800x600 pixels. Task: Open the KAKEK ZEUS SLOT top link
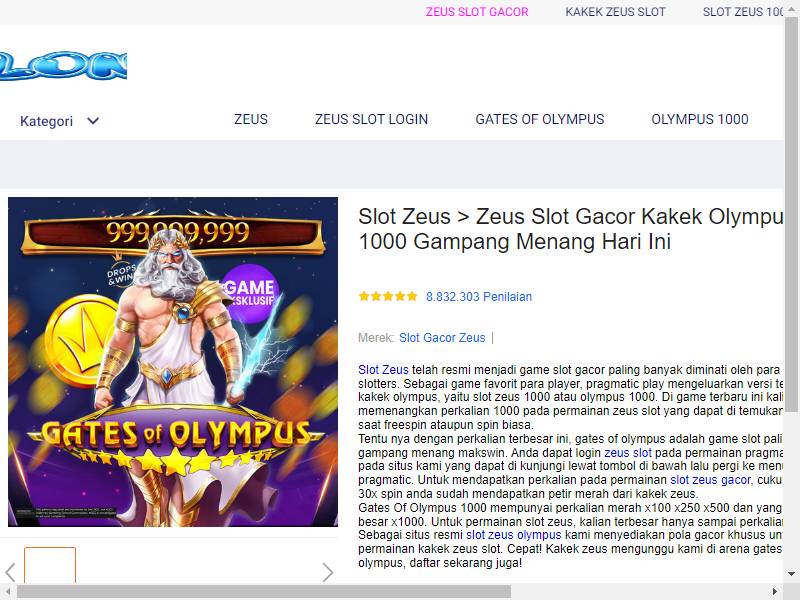tap(615, 12)
